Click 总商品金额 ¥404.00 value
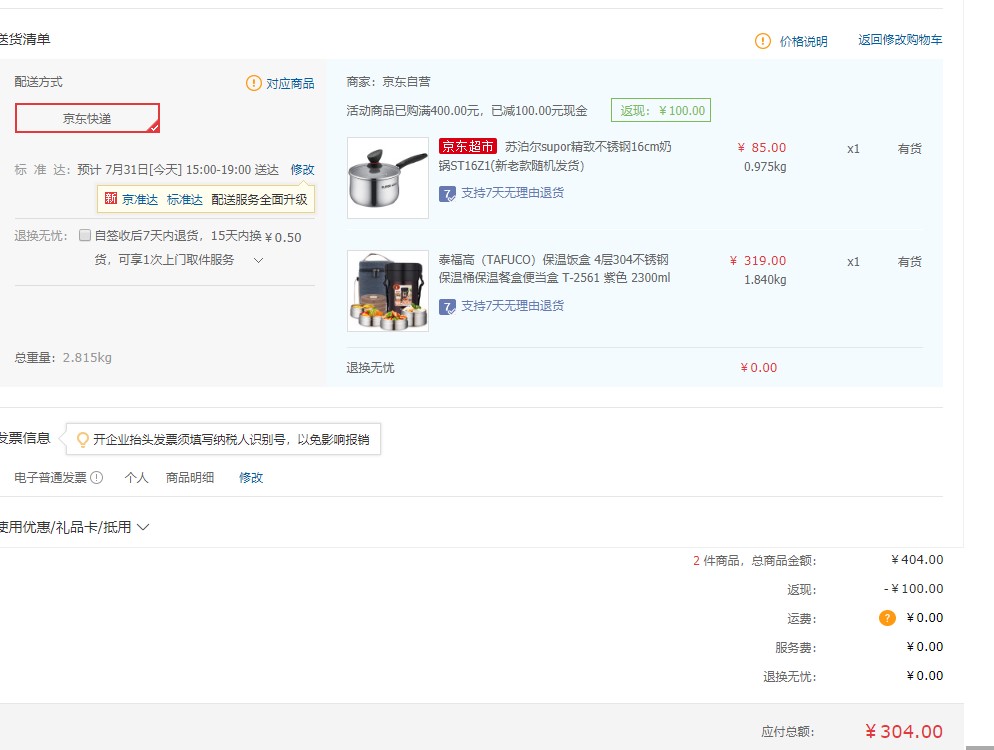994x750 pixels. 917,560
